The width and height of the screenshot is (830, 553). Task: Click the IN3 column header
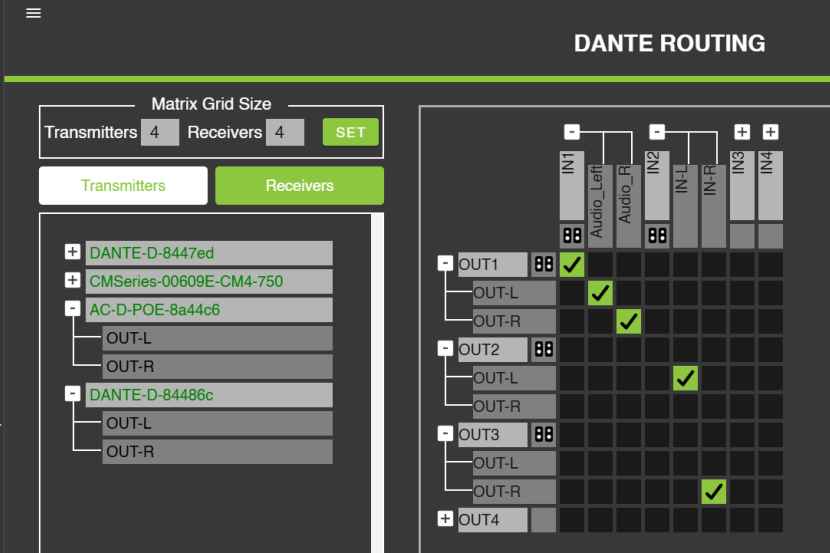coord(742,185)
